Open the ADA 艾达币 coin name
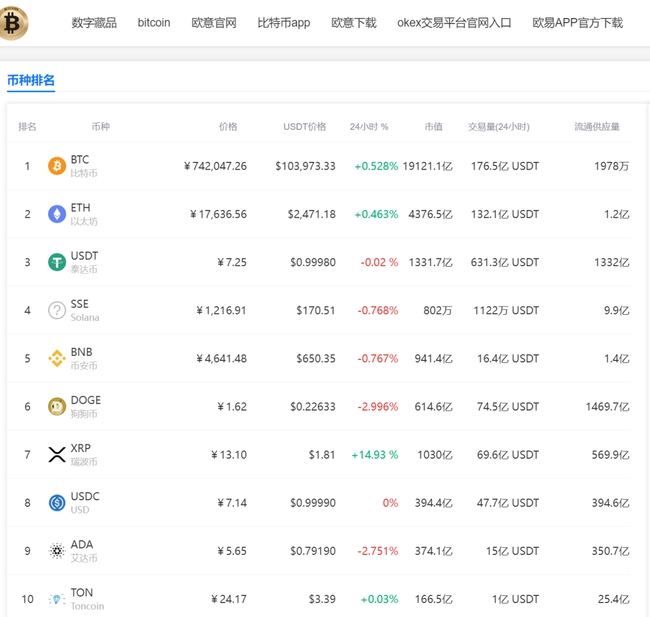Image resolution: width=650 pixels, height=617 pixels. tap(84, 551)
